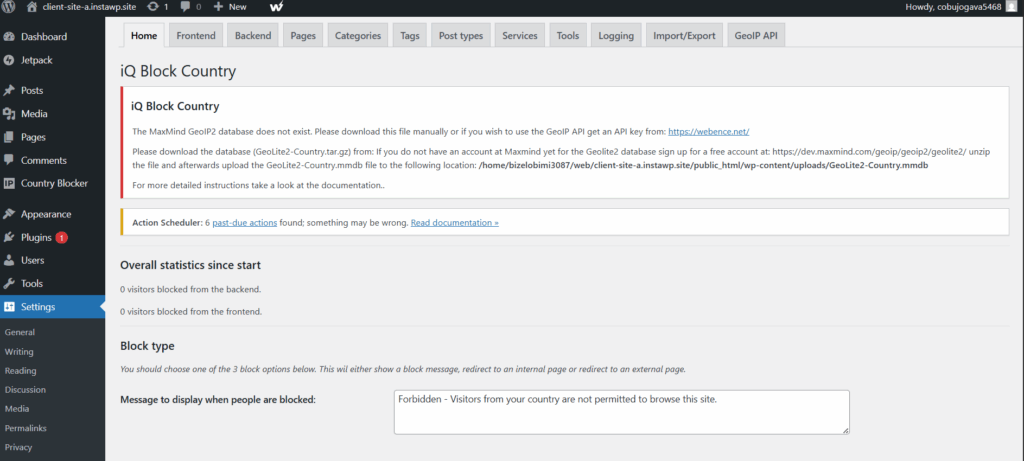The image size is (1024, 461).
Task: Open the GeoIP API tab
Action: pos(756,36)
